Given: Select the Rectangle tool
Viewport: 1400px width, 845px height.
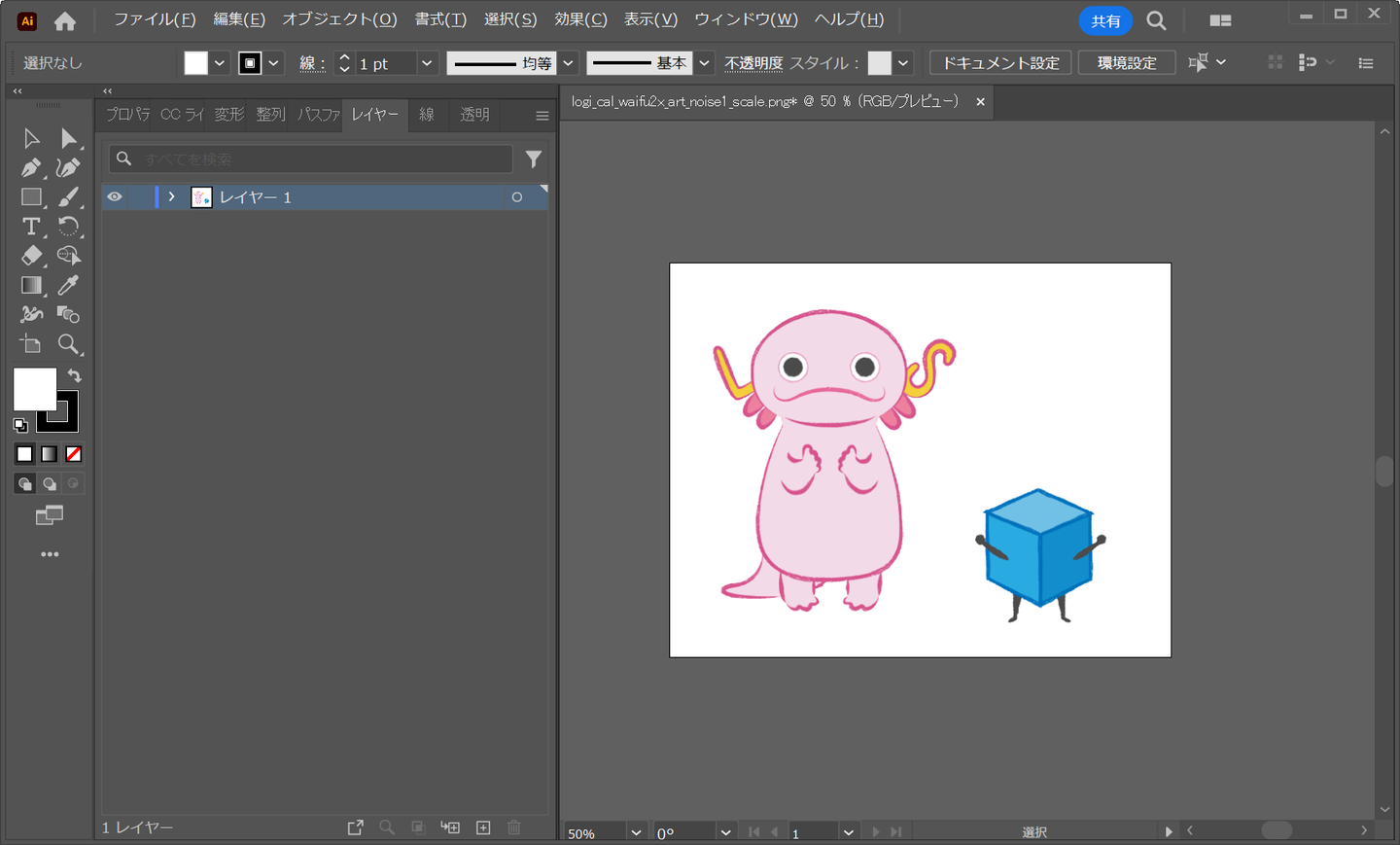Looking at the screenshot, I should click(31, 197).
